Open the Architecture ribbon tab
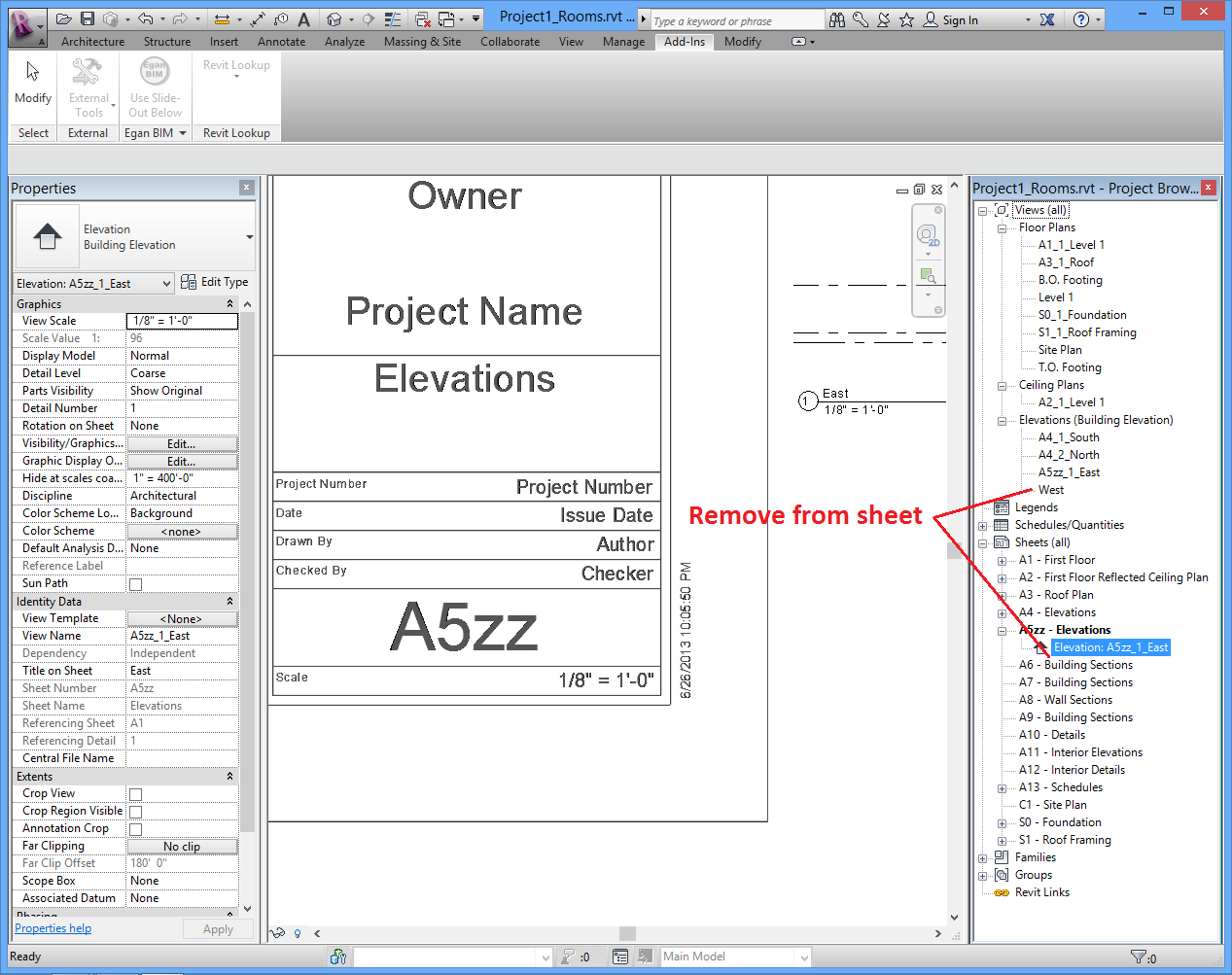This screenshot has height=975, width=1232. click(92, 42)
